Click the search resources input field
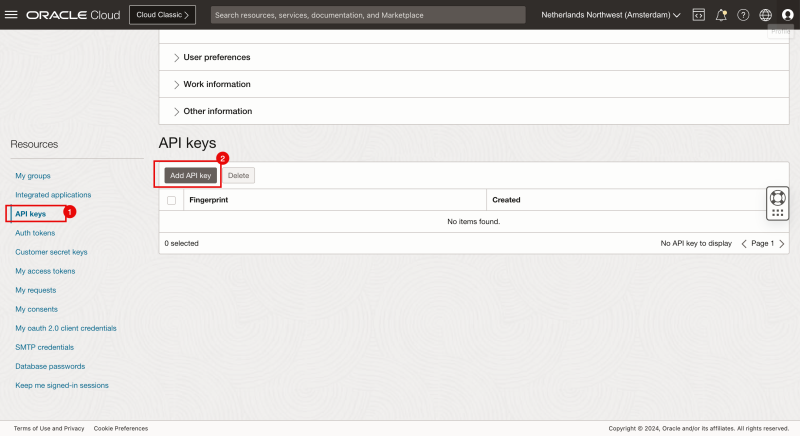This screenshot has height=436, width=800. [367, 15]
